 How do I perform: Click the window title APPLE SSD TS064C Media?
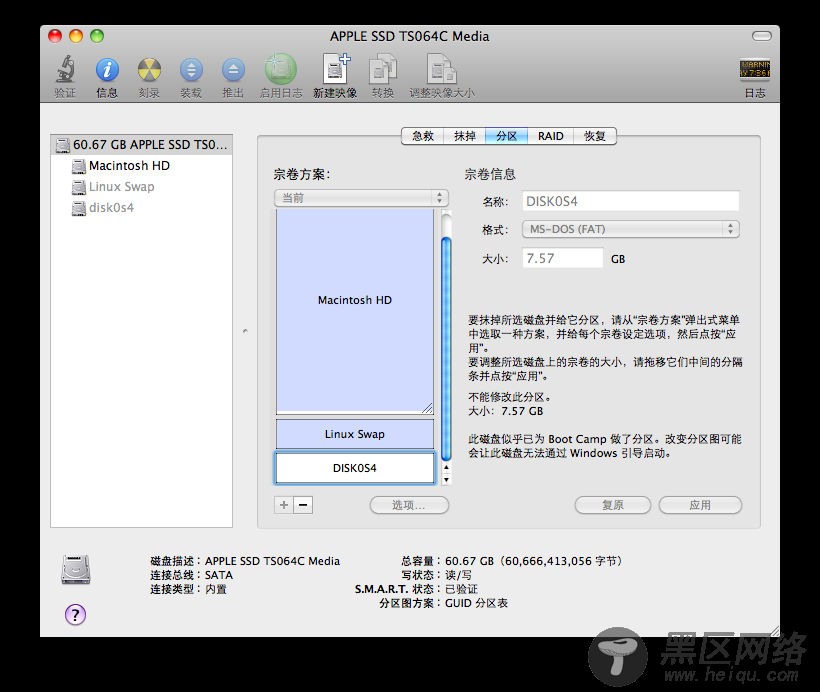click(409, 36)
